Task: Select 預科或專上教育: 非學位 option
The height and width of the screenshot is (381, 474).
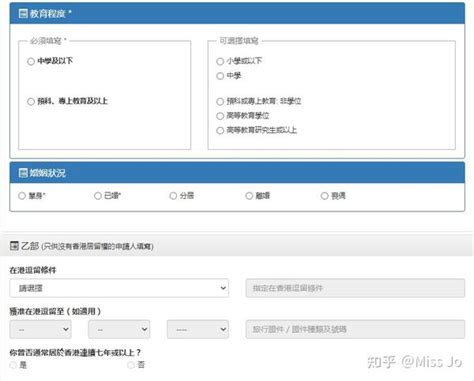Action: coord(220,101)
